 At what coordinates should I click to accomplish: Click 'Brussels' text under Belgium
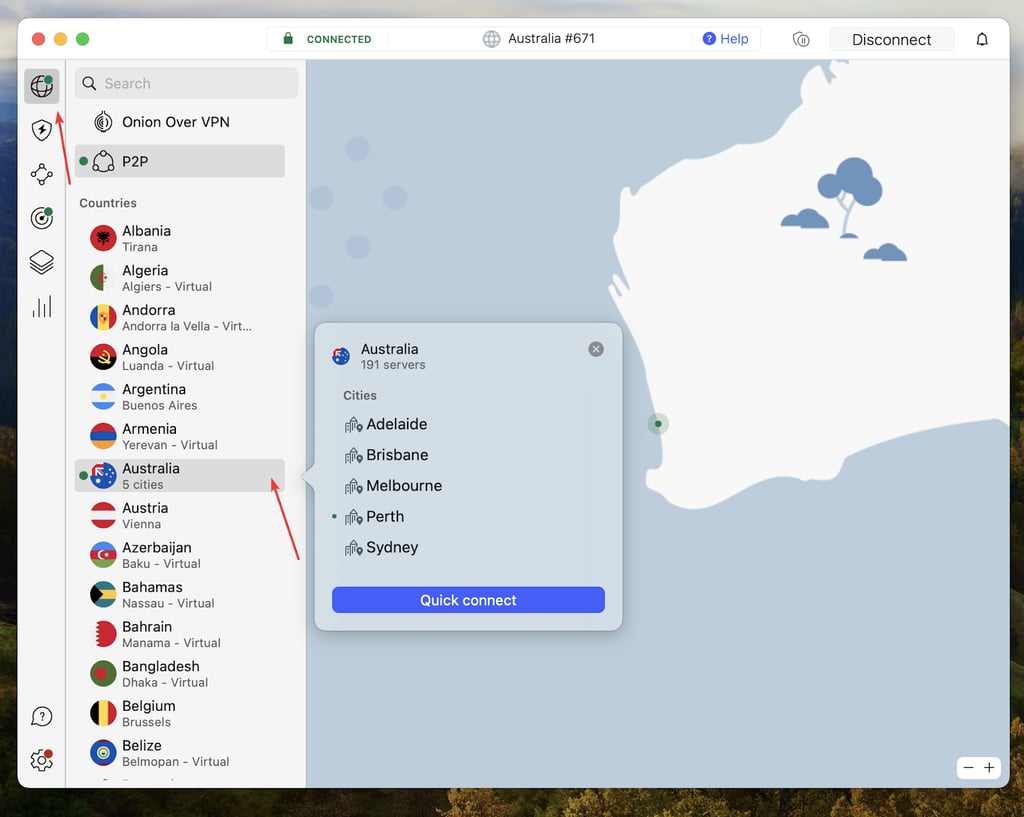tap(146, 722)
